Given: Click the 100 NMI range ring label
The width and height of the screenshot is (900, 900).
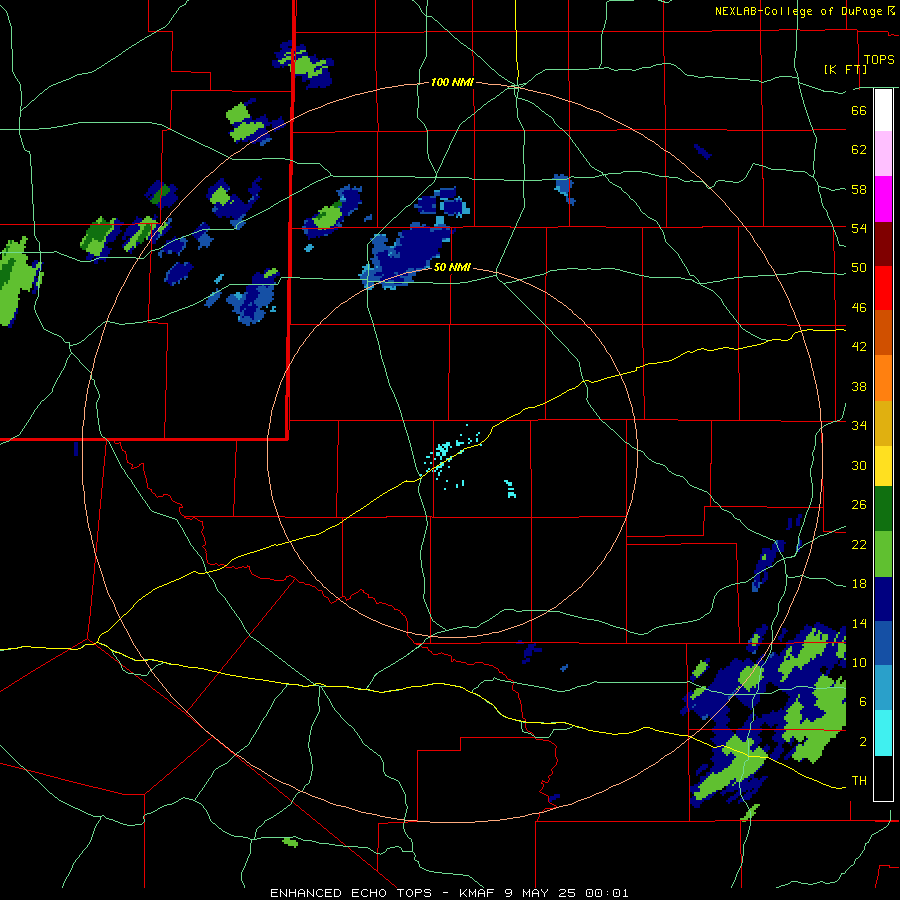Looking at the screenshot, I should click(452, 83).
